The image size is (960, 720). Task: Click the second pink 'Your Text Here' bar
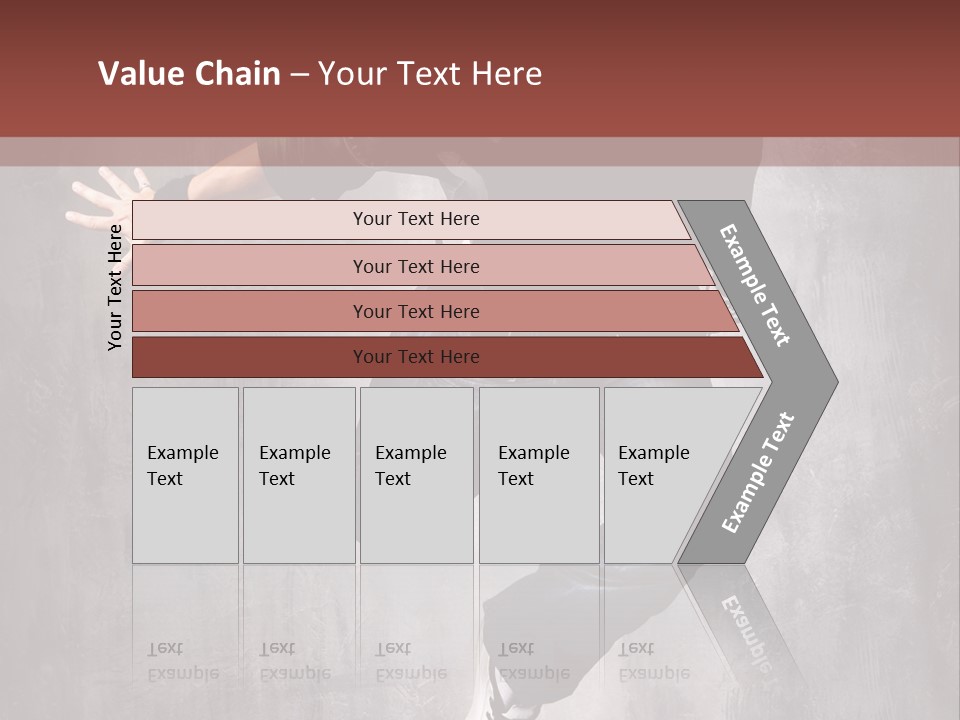coord(424,265)
